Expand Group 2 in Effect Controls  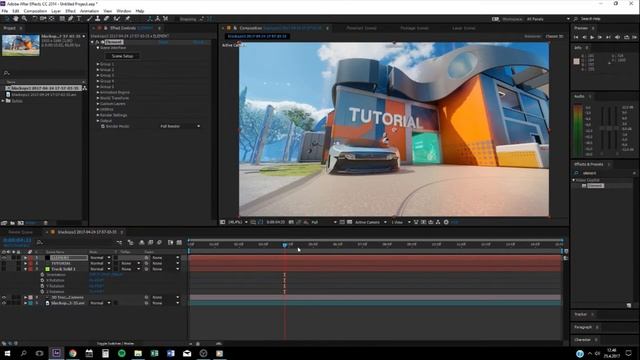(98, 70)
